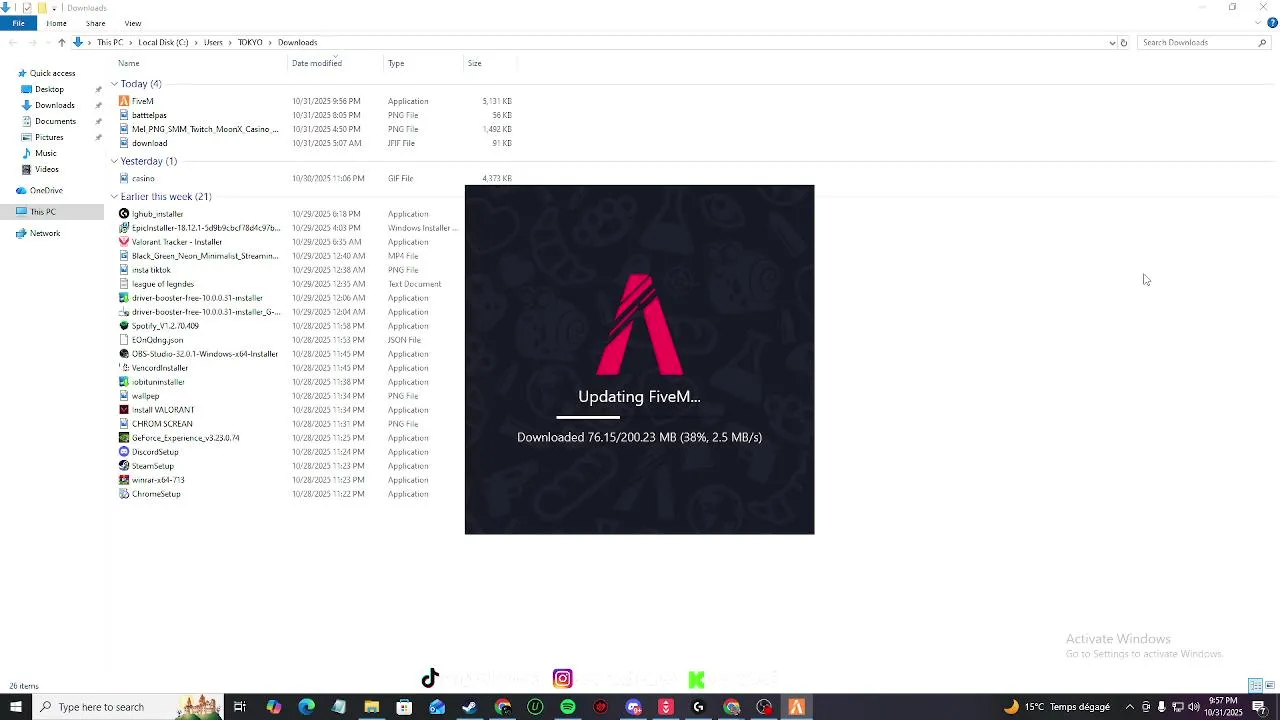Open the Home ribbon tab
This screenshot has height=720, width=1280.
point(56,23)
